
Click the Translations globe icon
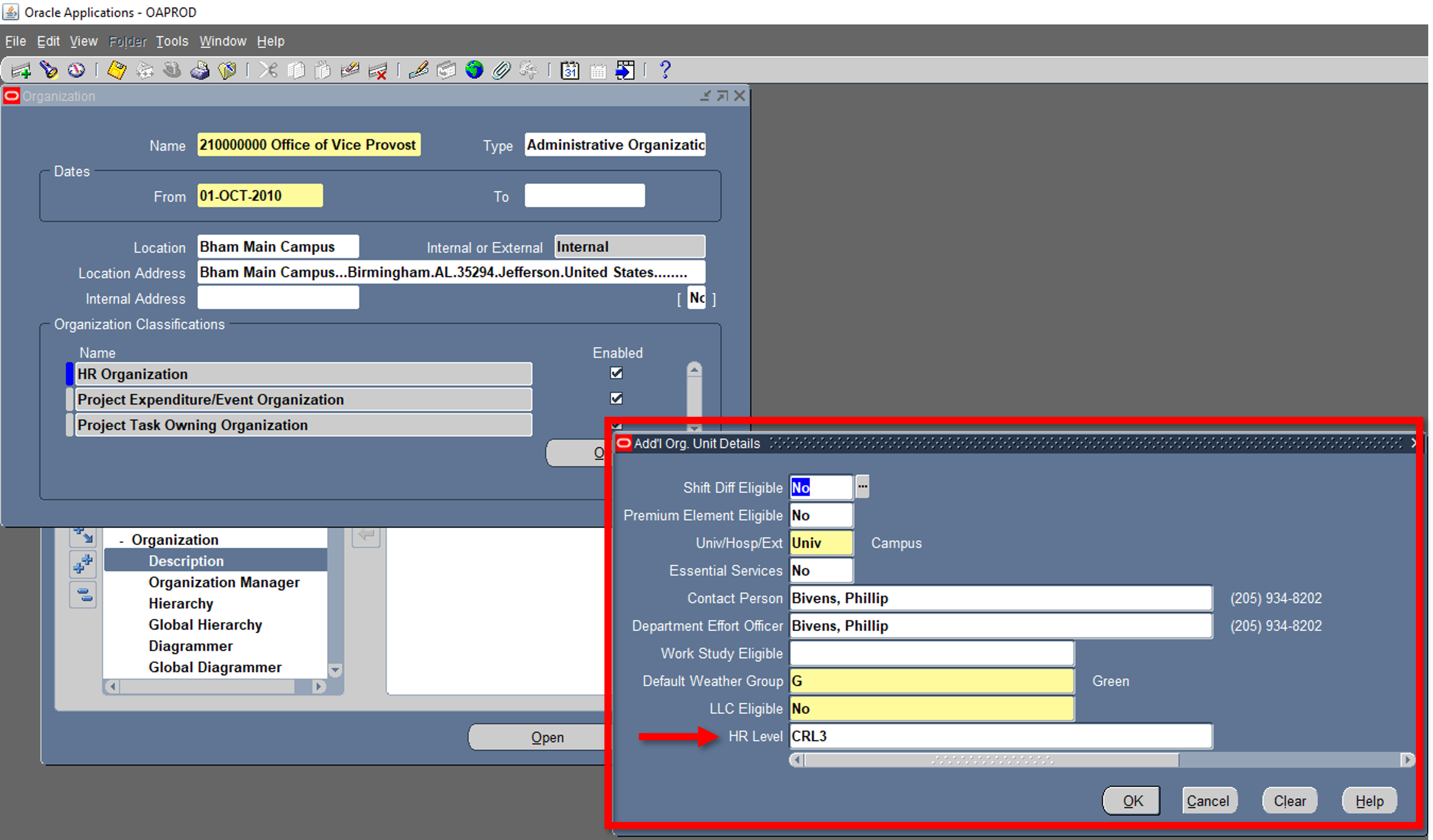[474, 71]
